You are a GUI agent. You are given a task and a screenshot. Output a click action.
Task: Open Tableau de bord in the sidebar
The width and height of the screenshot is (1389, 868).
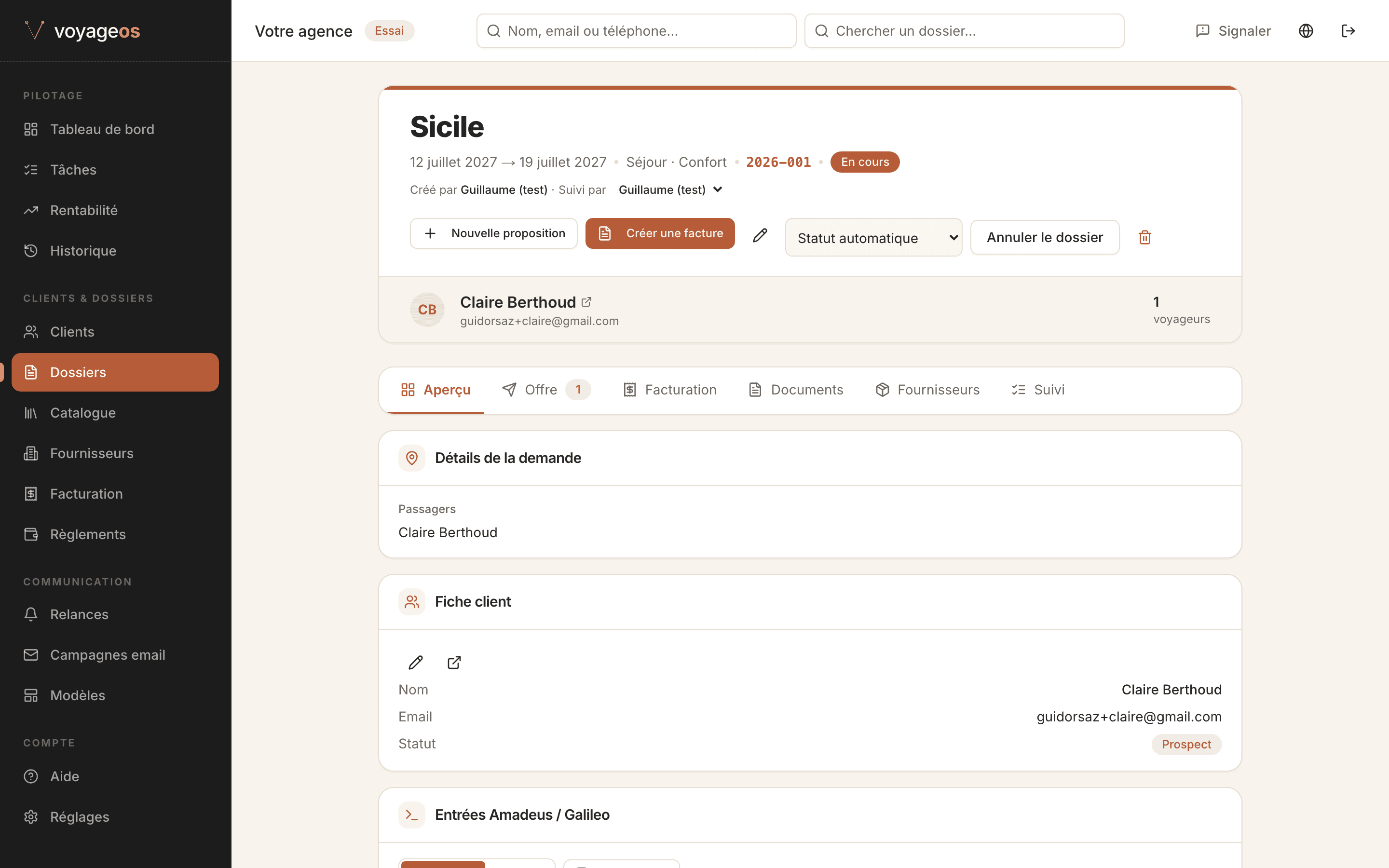(115, 129)
